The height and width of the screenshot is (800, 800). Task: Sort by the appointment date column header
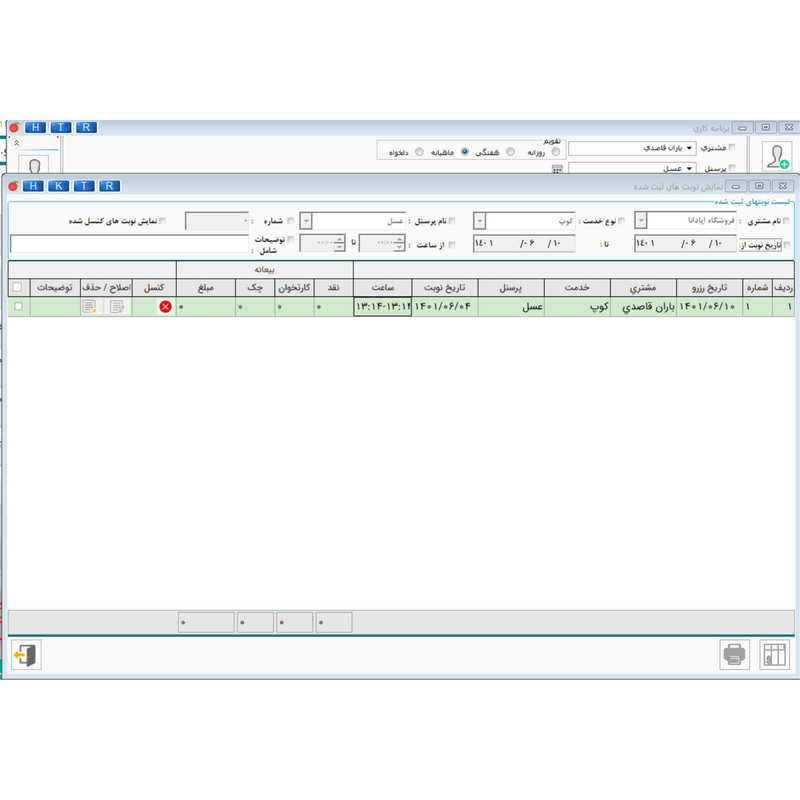(445, 288)
